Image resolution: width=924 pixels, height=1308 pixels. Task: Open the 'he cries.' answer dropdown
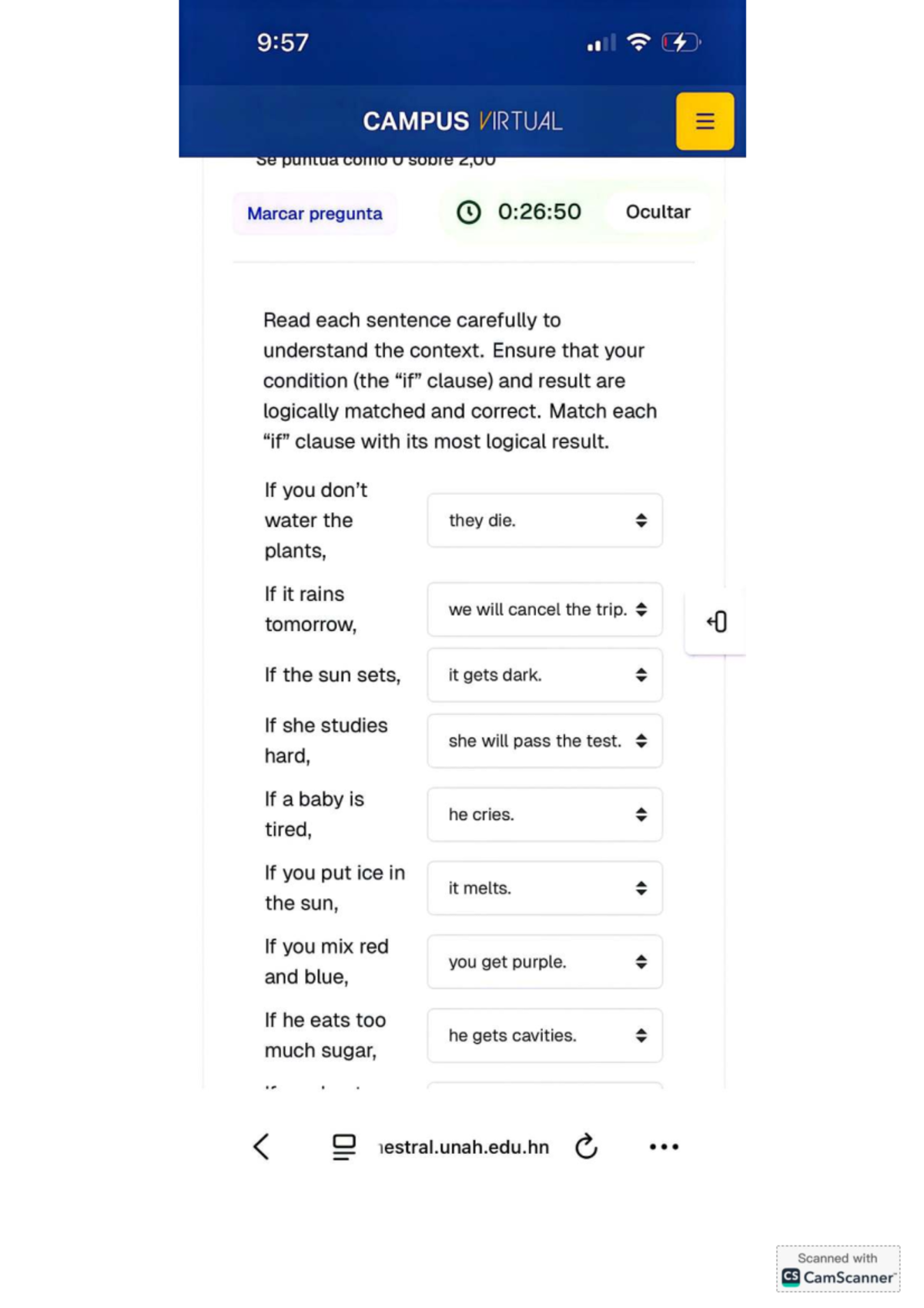[x=544, y=814]
